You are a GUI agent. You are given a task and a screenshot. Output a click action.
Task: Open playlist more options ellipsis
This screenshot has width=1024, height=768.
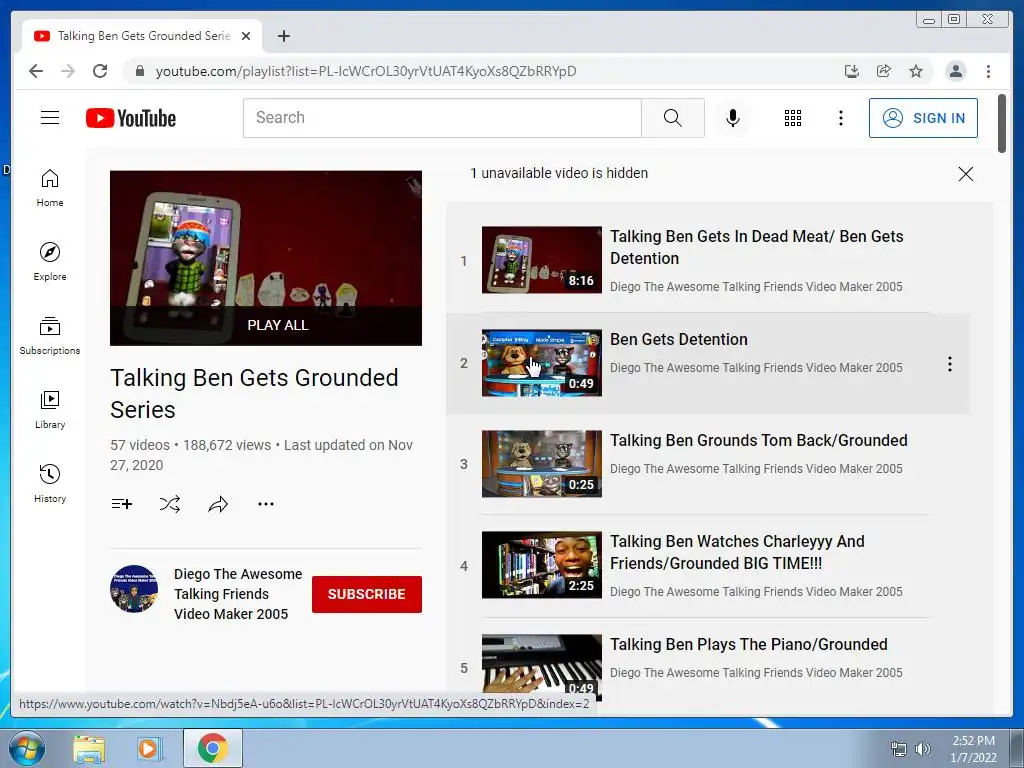[266, 504]
